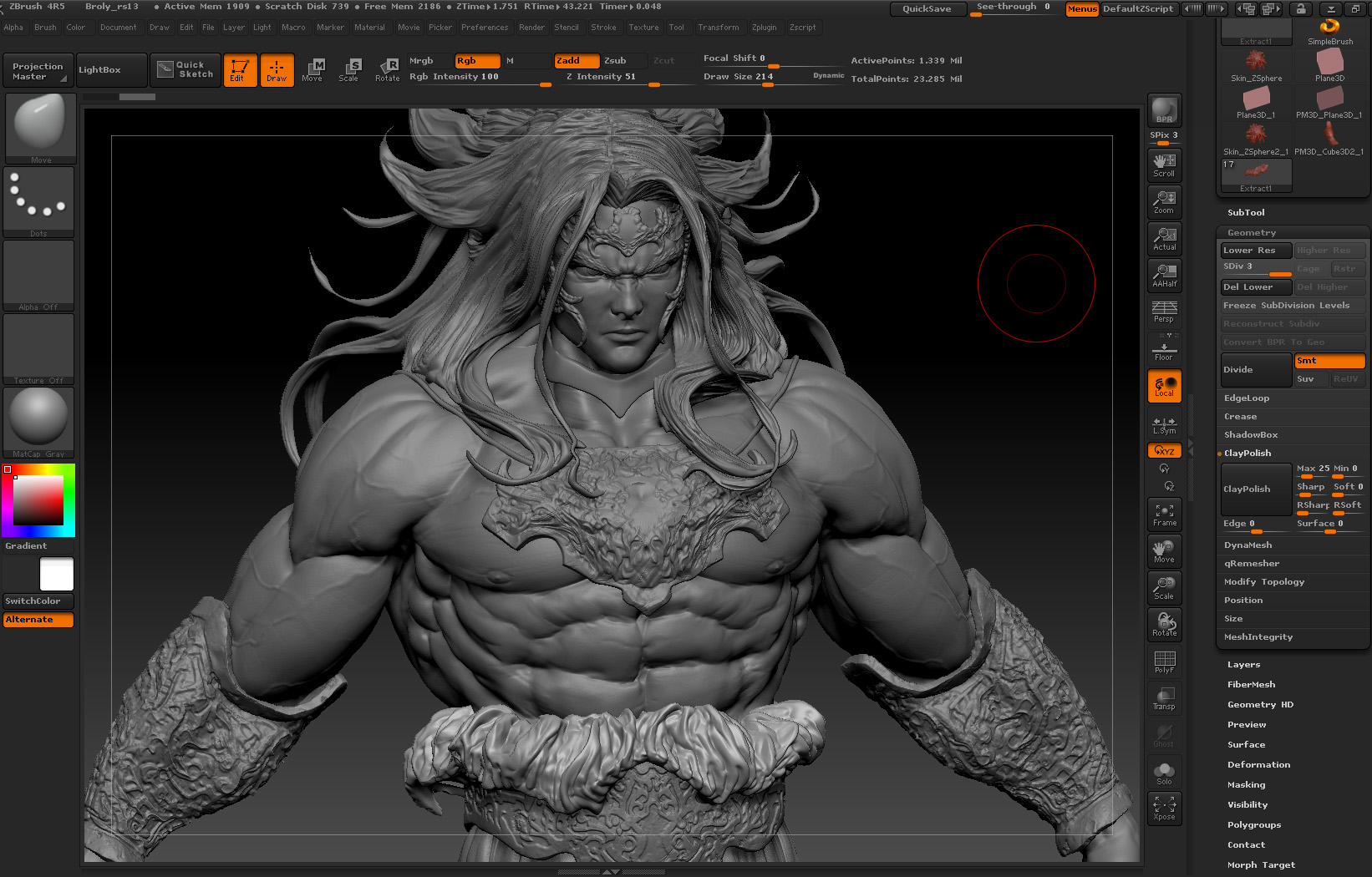This screenshot has height=877, width=1372.
Task: Toggle Local transformations button
Action: point(1164,386)
